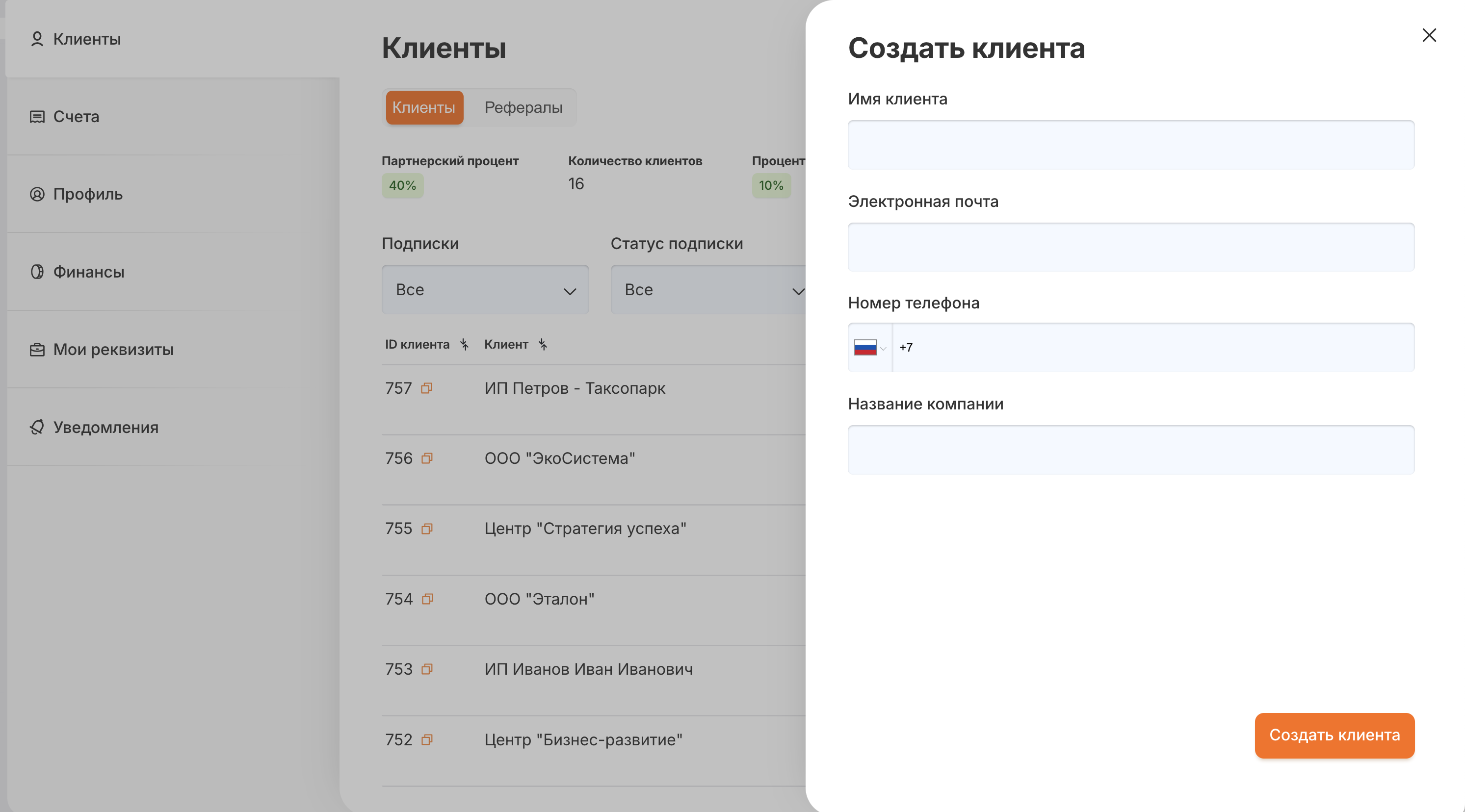This screenshot has height=812, width=1465.
Task: Click the 40% partner percent badge
Action: (403, 185)
